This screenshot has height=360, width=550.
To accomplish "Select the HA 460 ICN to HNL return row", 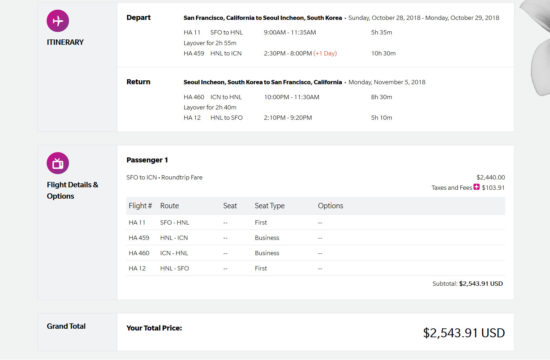I will (288, 97).
